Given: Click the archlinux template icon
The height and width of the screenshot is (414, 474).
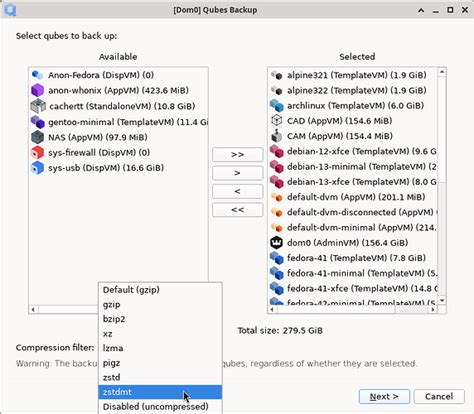Looking at the screenshot, I should (x=277, y=106).
